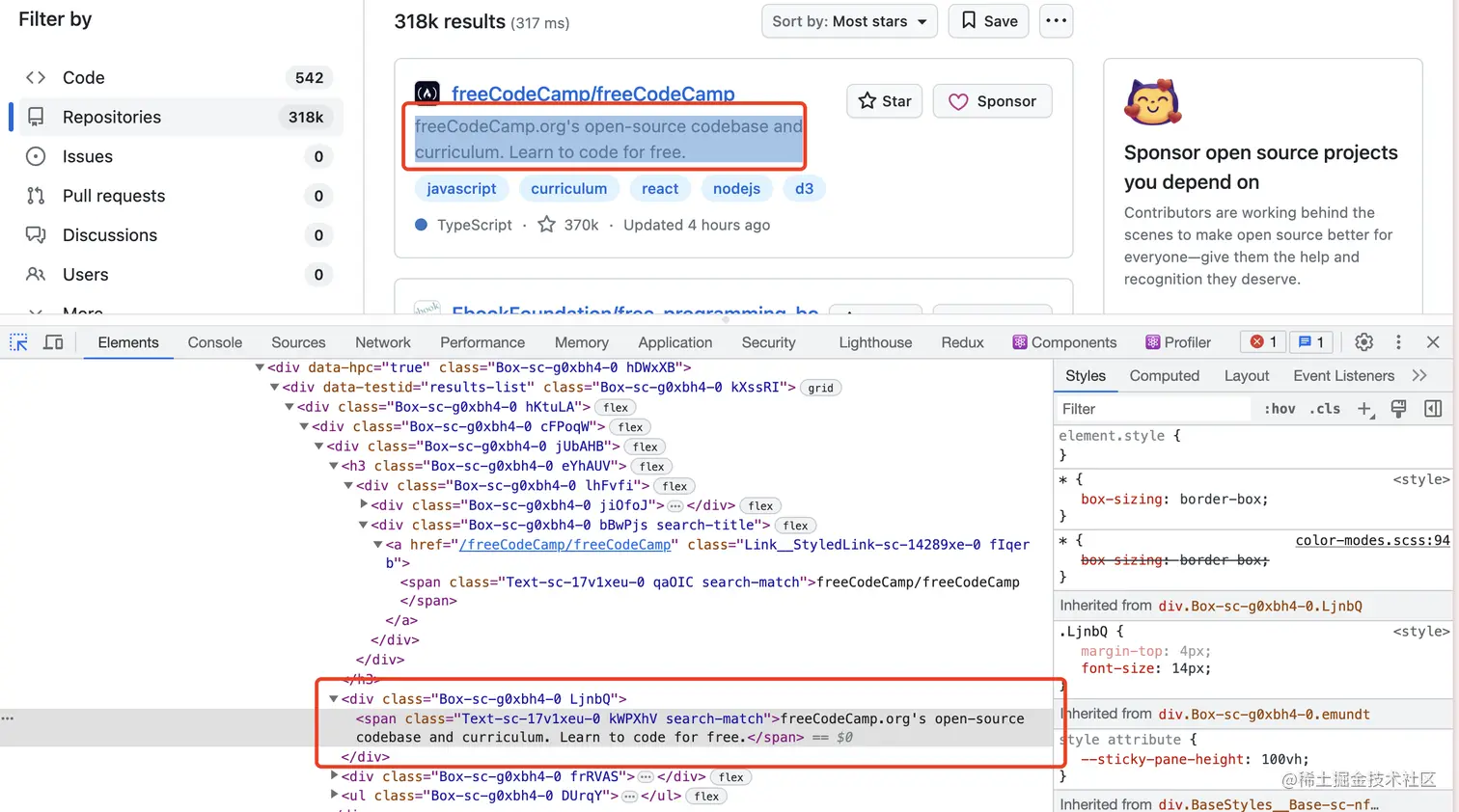This screenshot has width=1459, height=812.
Task: Click the three-dot gutter on the selected span row
Action: (x=8, y=718)
